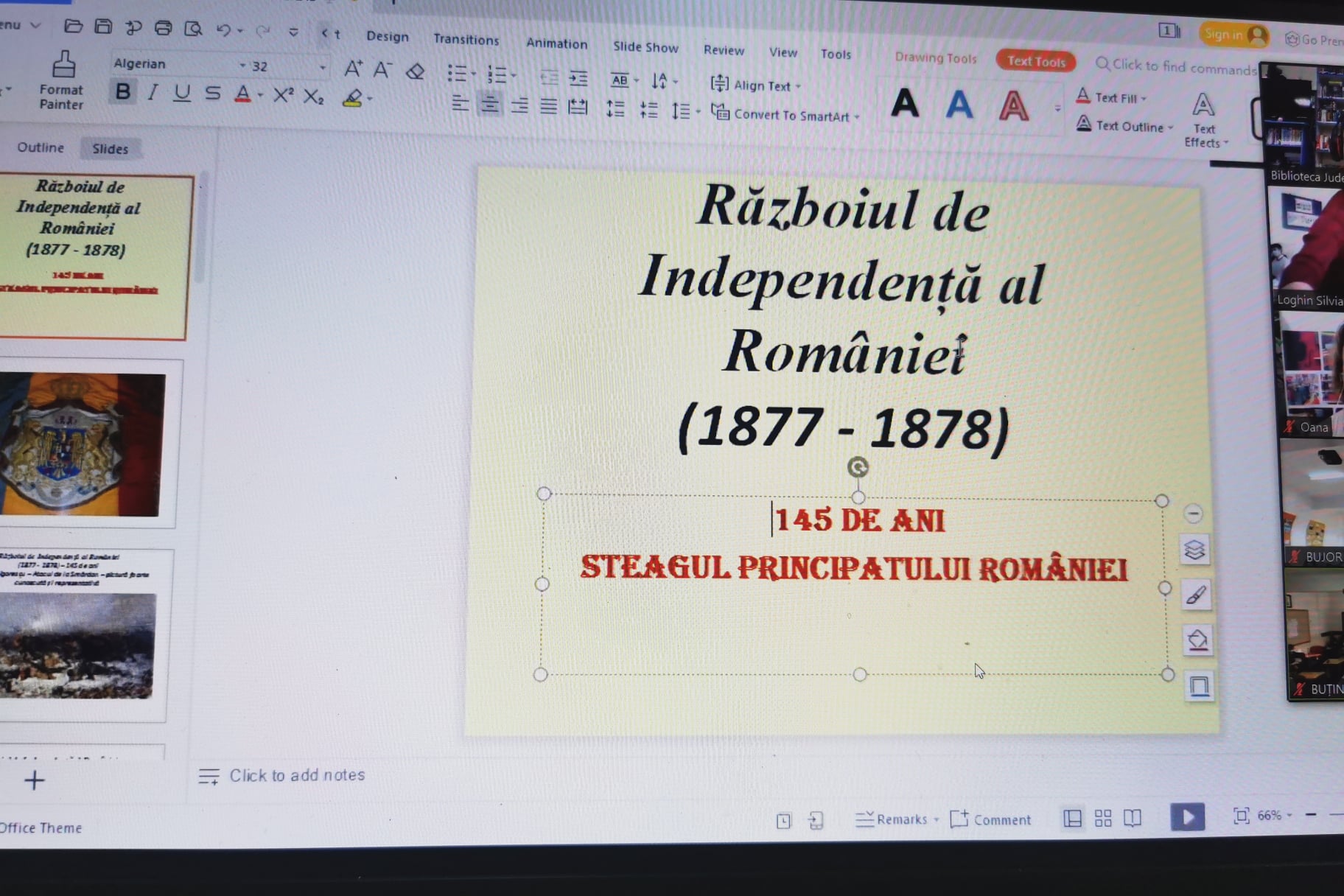
Task: Switch to the Outline pane tab
Action: (41, 147)
